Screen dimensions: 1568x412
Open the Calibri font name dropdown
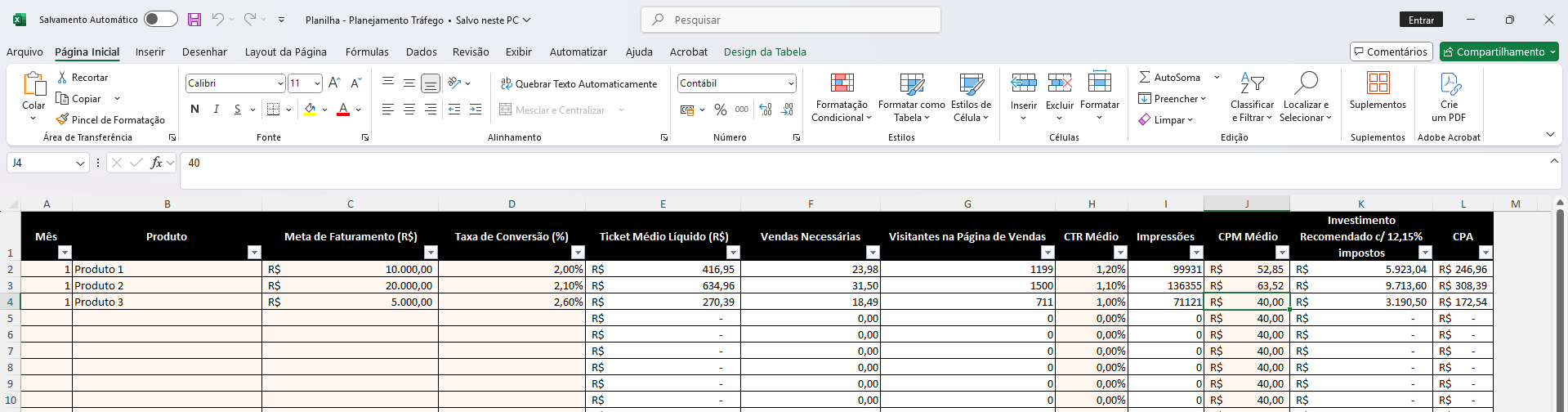[x=280, y=83]
